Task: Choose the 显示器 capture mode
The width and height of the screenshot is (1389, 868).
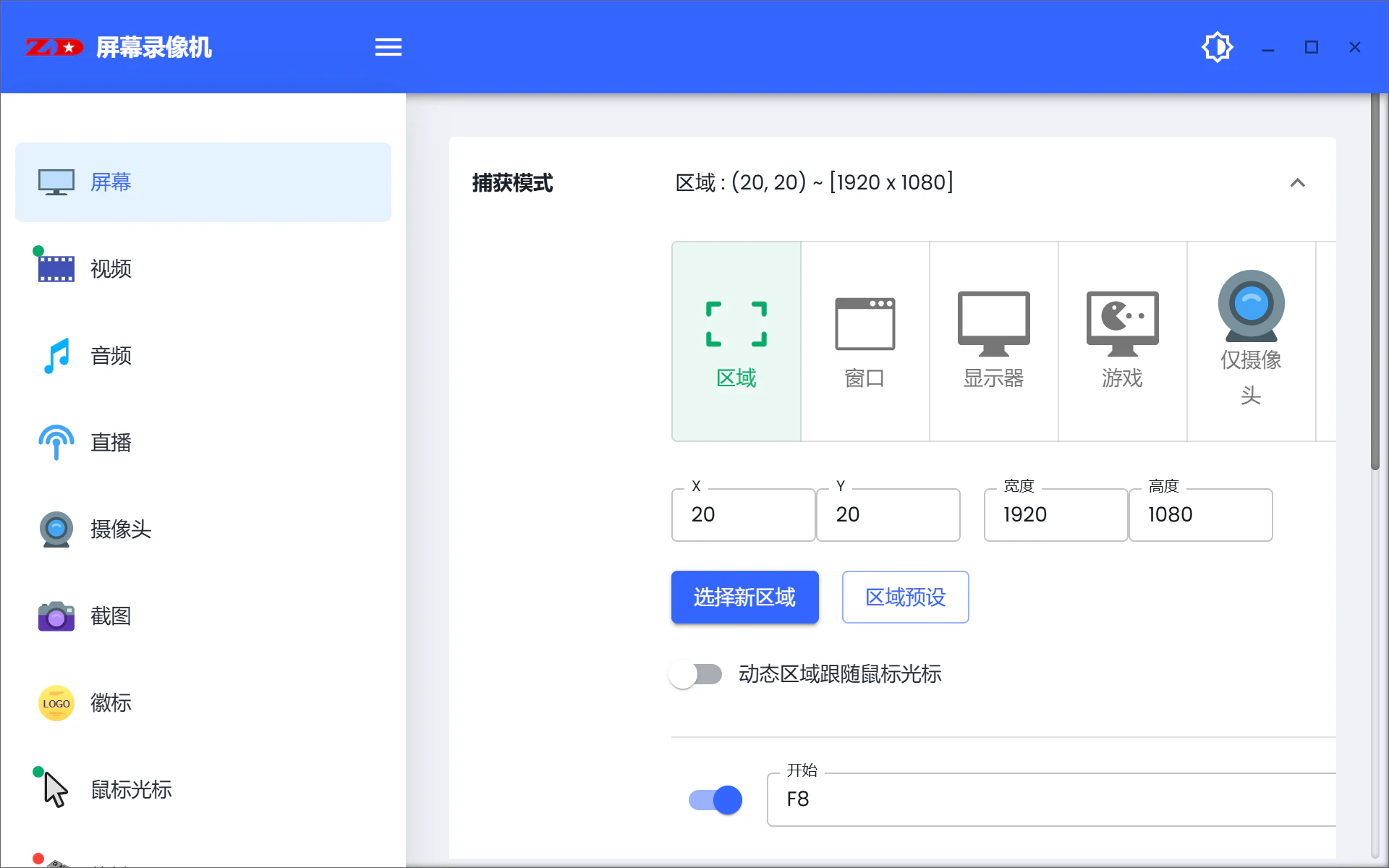Action: coord(993,341)
